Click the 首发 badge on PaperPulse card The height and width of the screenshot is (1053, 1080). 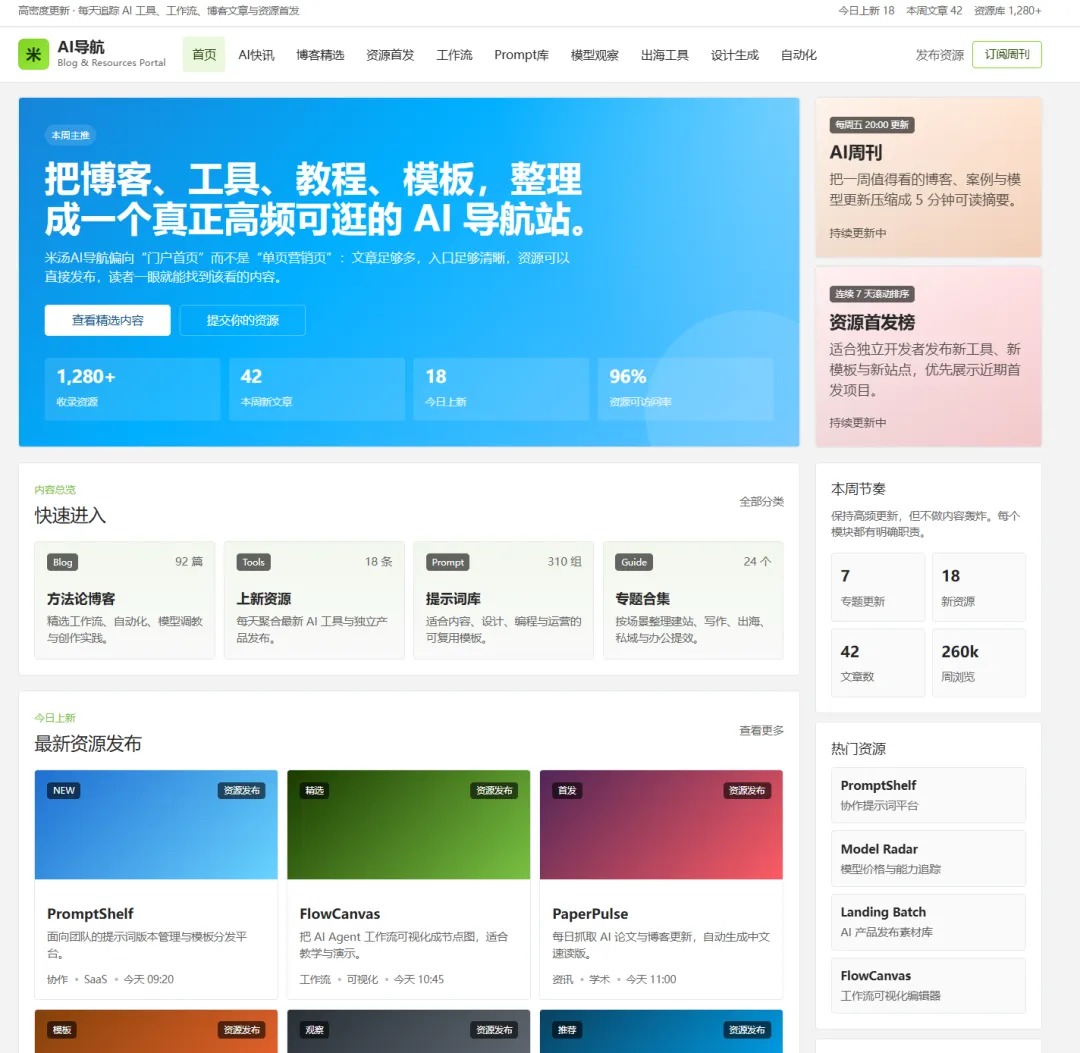tap(568, 791)
